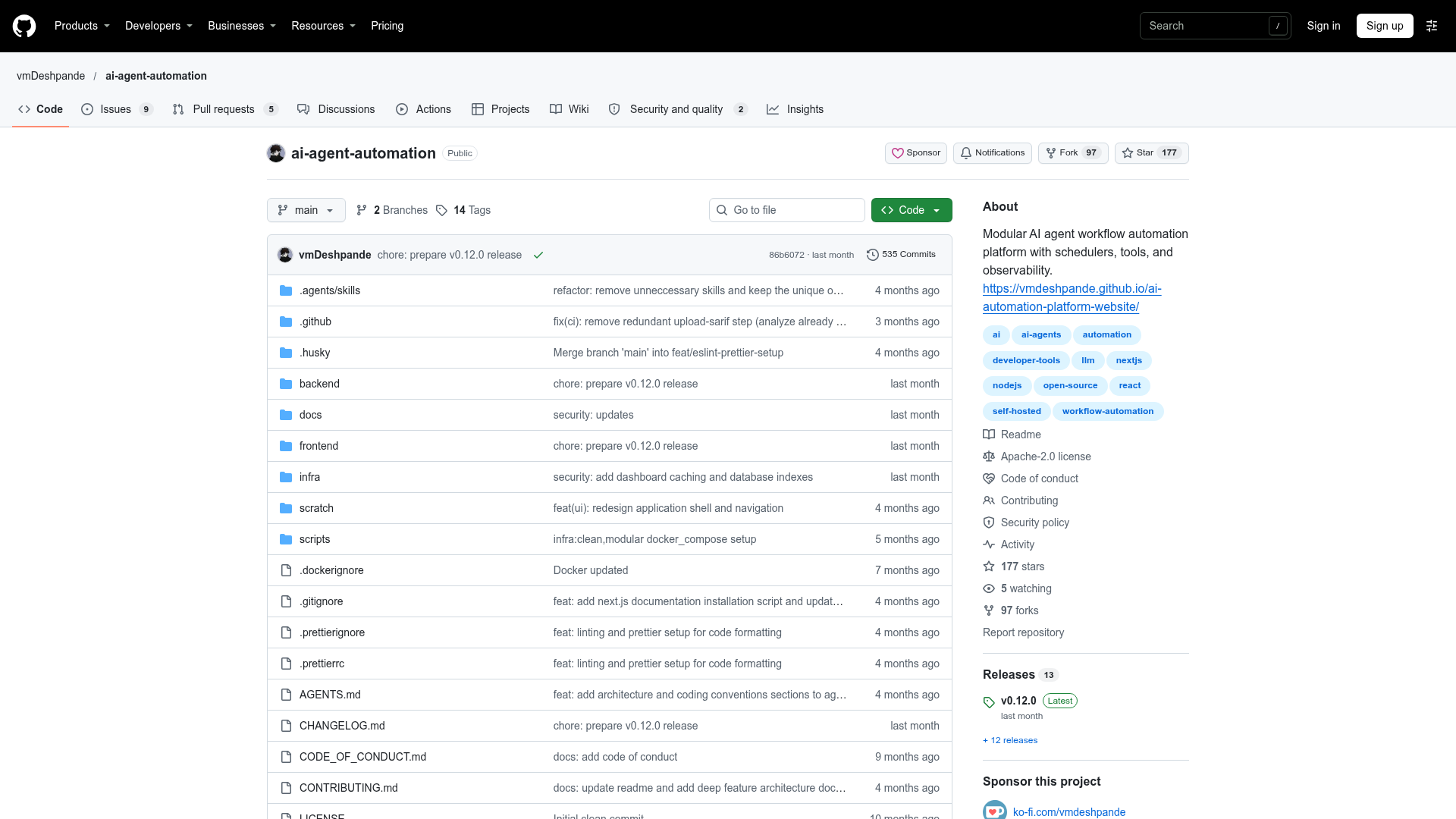
Task: Open the main branch selector dropdown
Action: 306,210
